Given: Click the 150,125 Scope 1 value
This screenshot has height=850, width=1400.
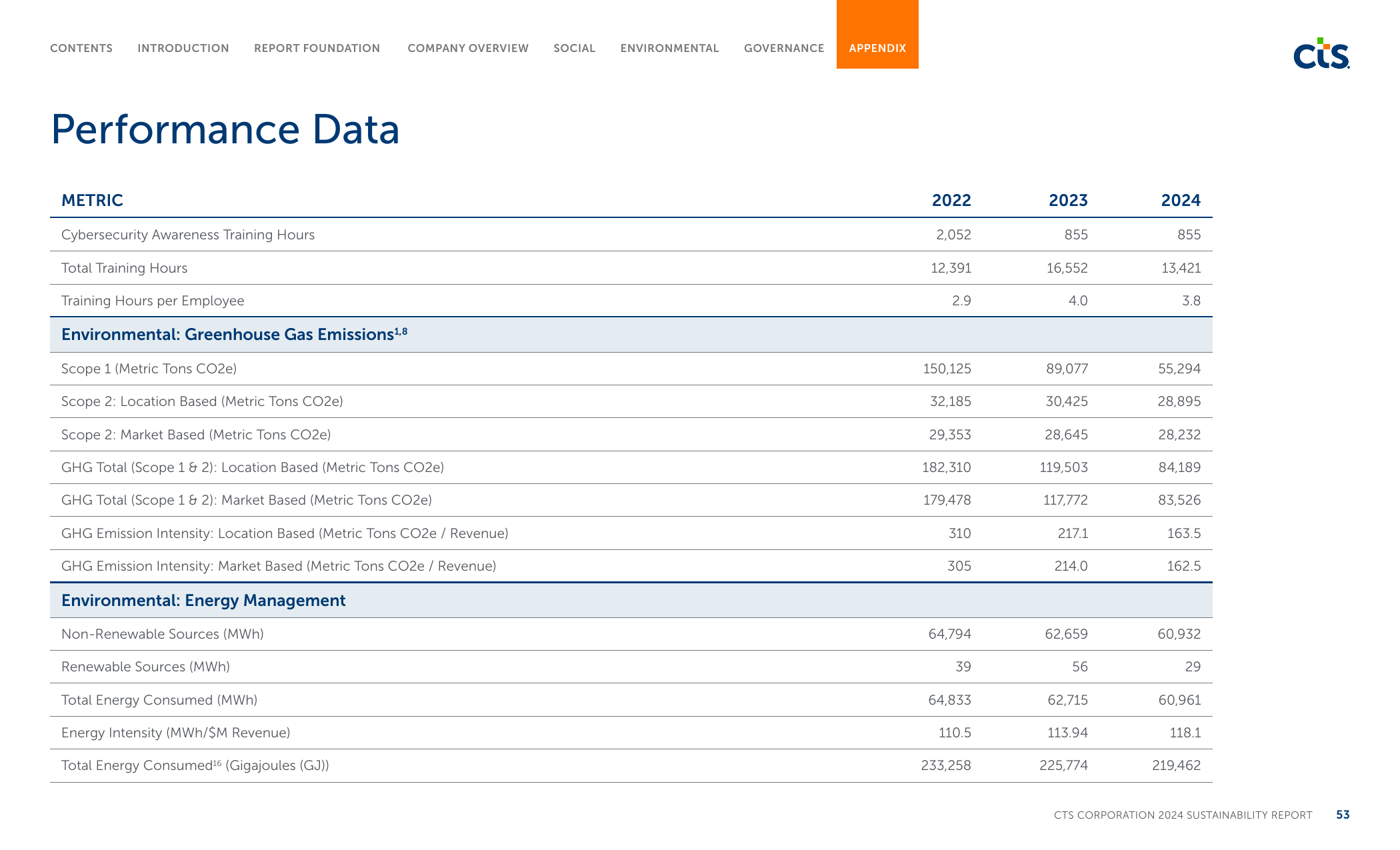Looking at the screenshot, I should click(947, 369).
